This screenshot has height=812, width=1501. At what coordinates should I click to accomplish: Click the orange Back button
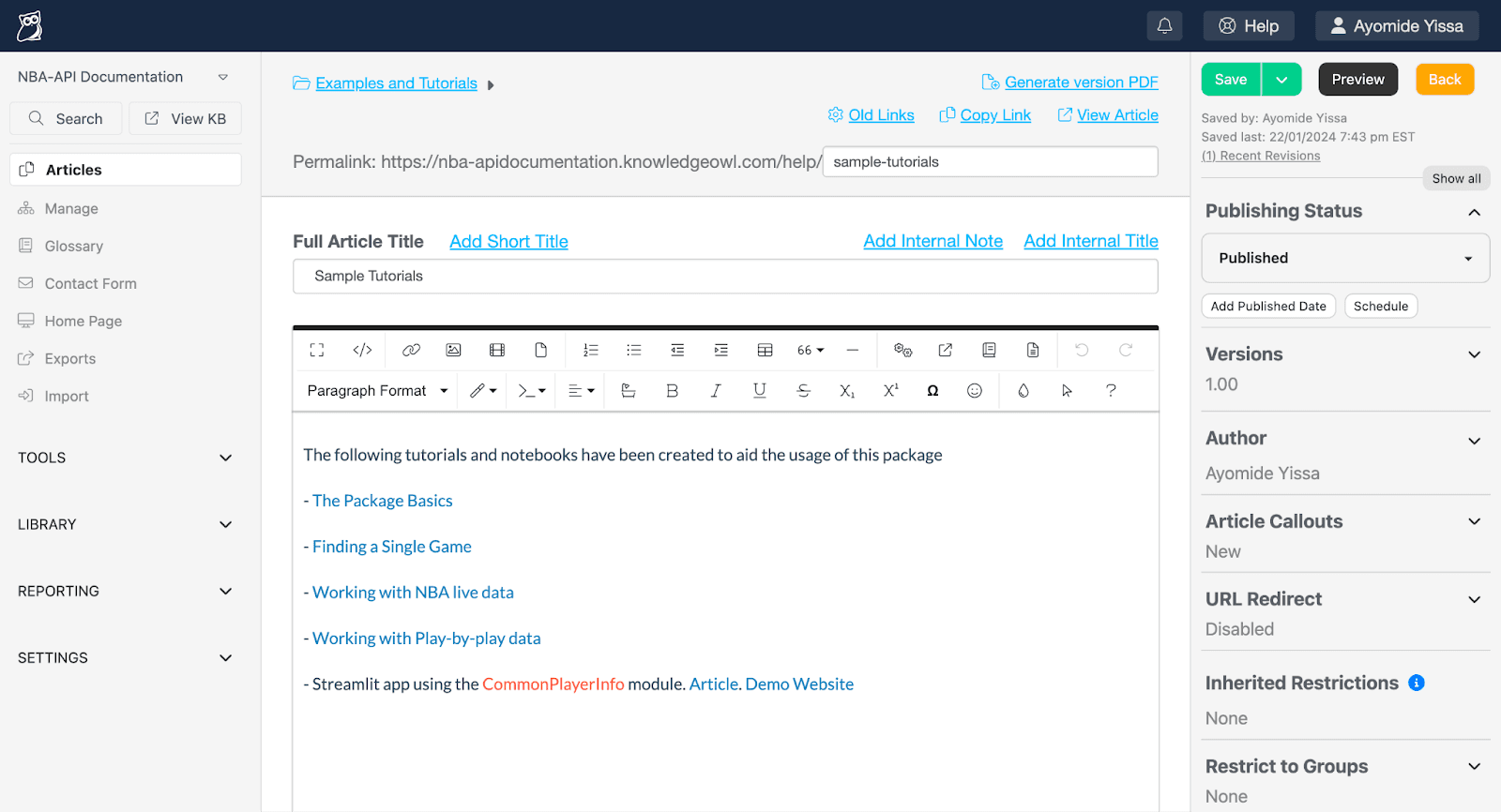(x=1445, y=80)
